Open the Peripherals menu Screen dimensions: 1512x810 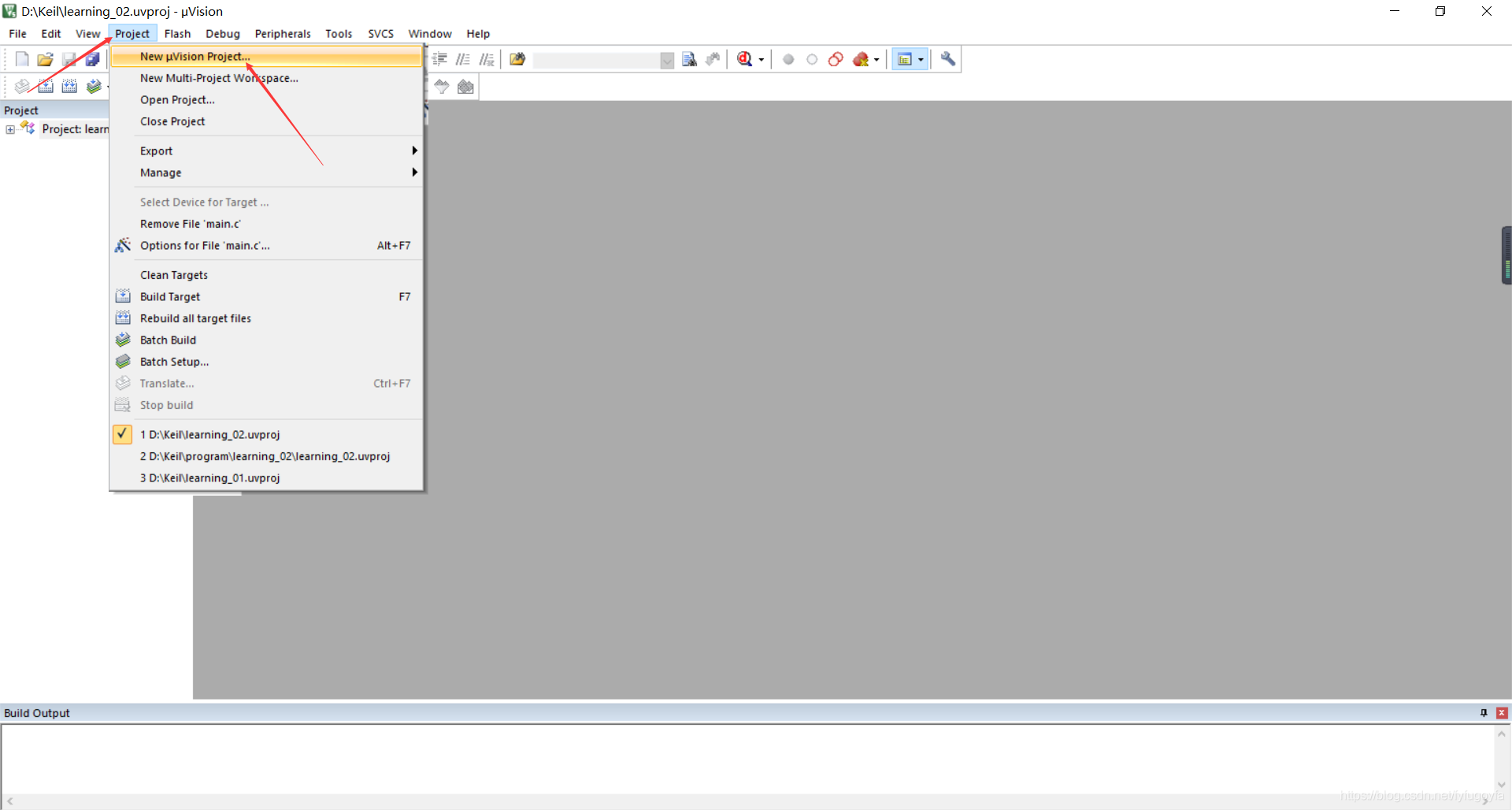[x=283, y=34]
